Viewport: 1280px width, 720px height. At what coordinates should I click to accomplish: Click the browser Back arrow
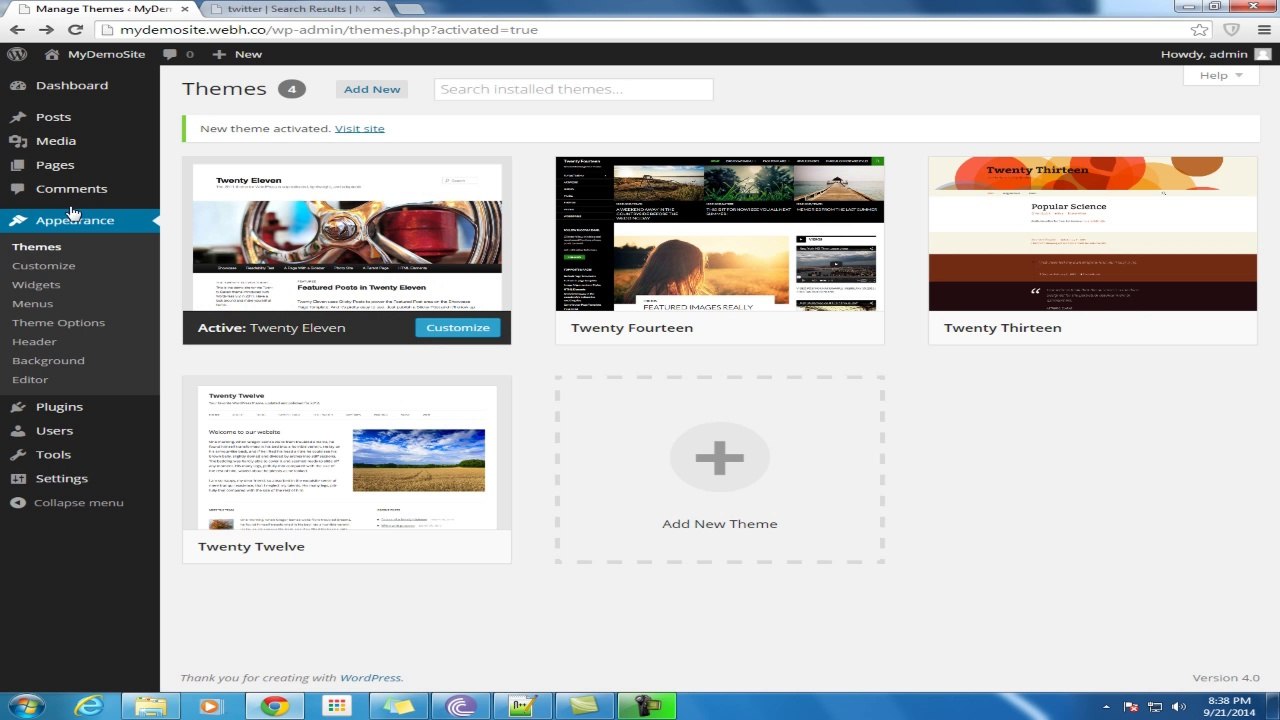(x=17, y=30)
